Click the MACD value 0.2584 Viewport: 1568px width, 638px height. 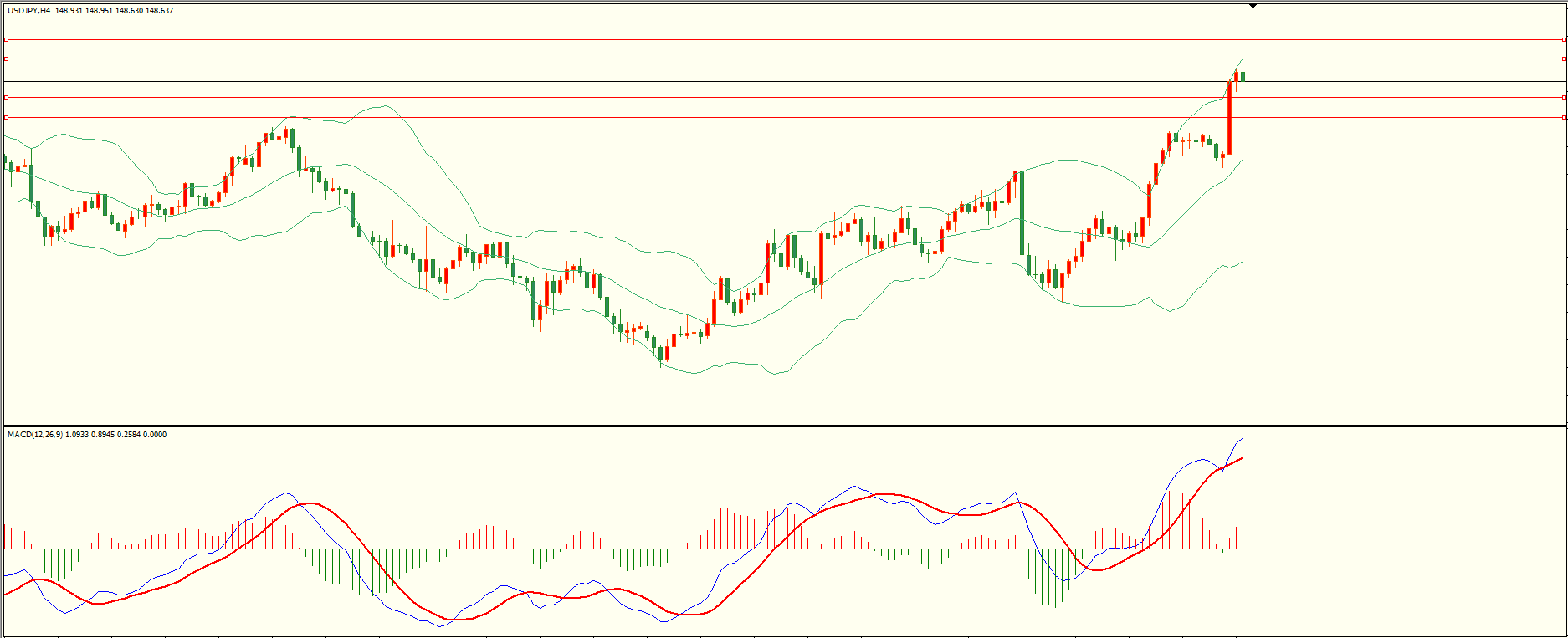130,435
